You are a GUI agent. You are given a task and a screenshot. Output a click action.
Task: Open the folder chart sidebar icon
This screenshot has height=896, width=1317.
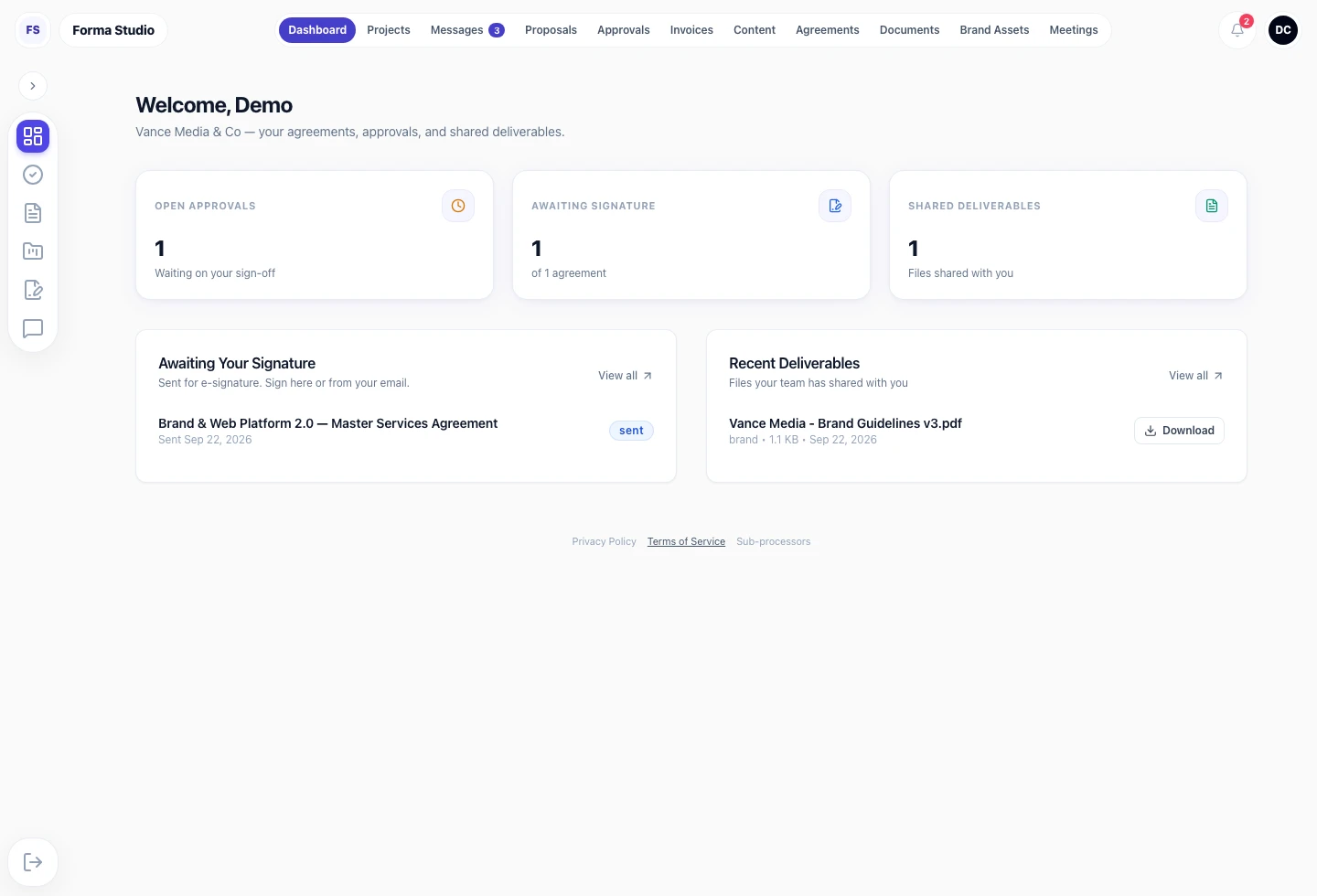[33, 251]
